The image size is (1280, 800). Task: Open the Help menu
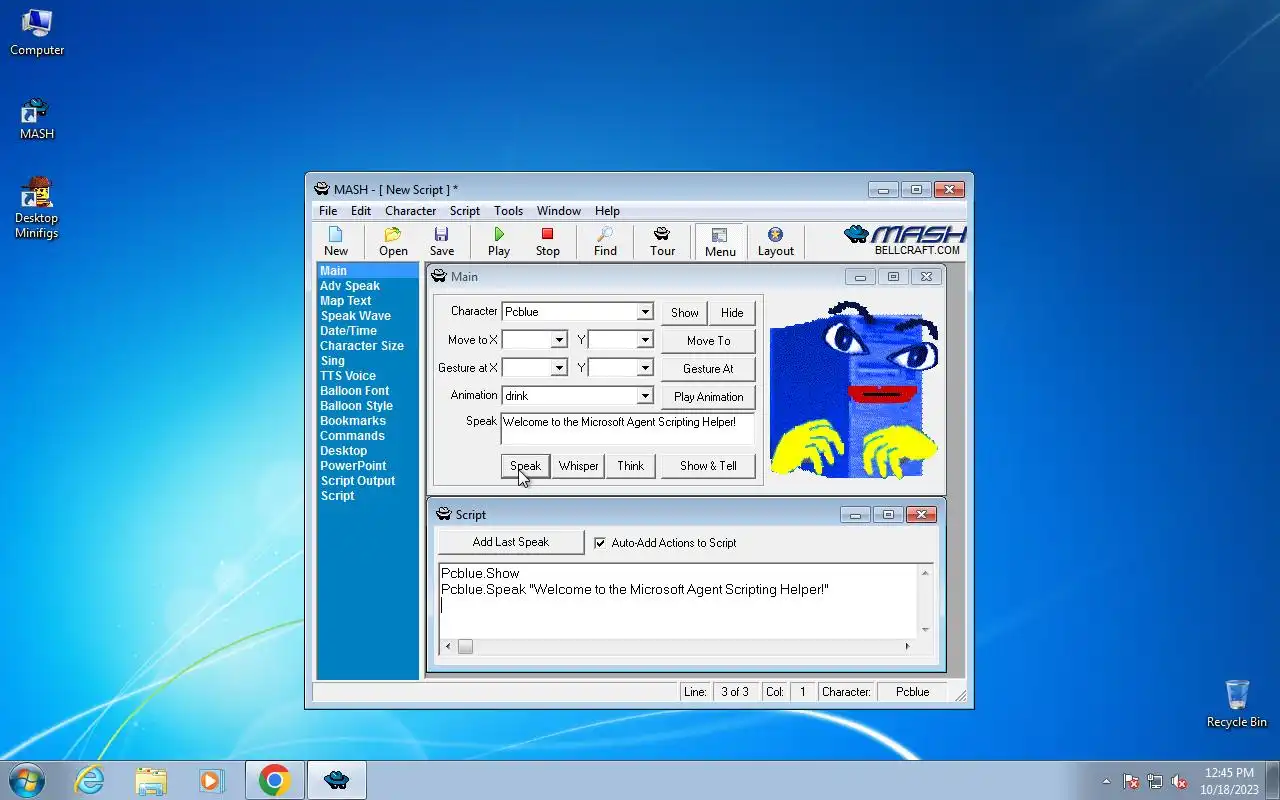tap(607, 211)
